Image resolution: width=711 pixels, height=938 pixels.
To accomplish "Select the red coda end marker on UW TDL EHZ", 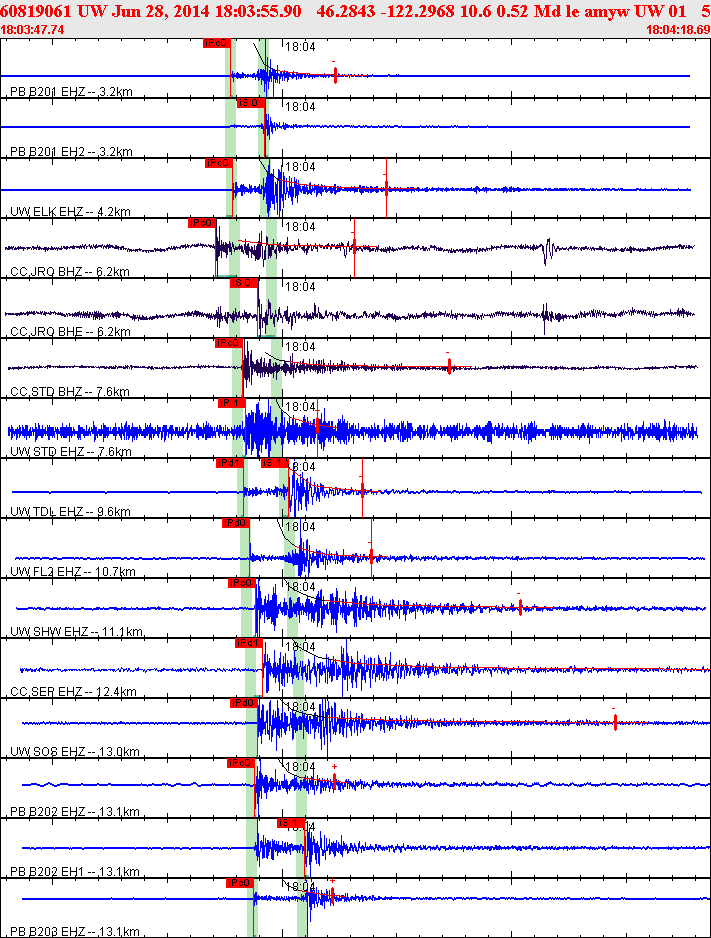I will click(x=362, y=489).
